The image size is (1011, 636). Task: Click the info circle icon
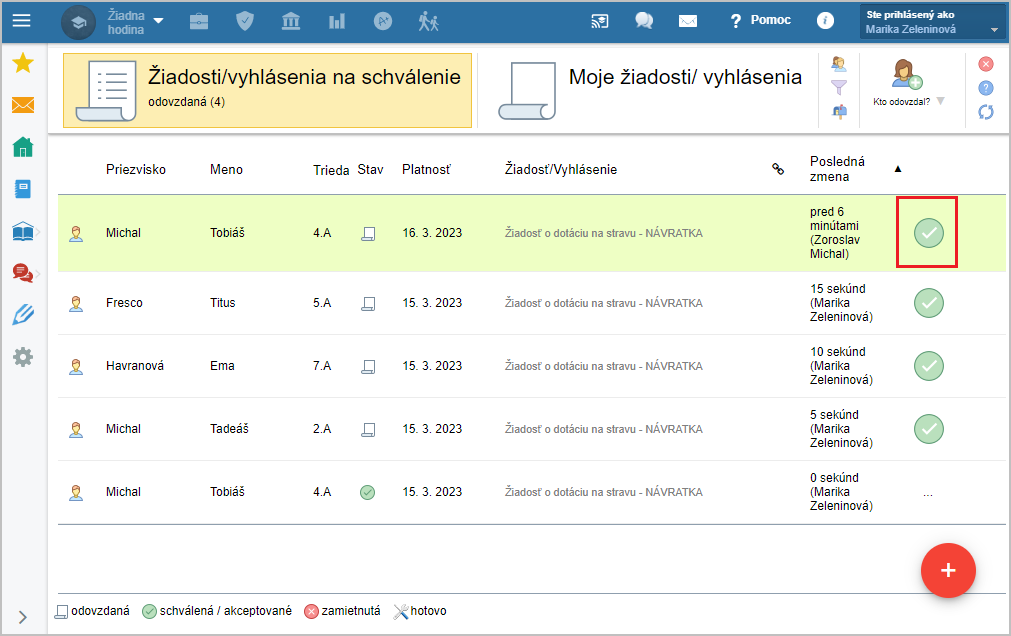click(825, 21)
